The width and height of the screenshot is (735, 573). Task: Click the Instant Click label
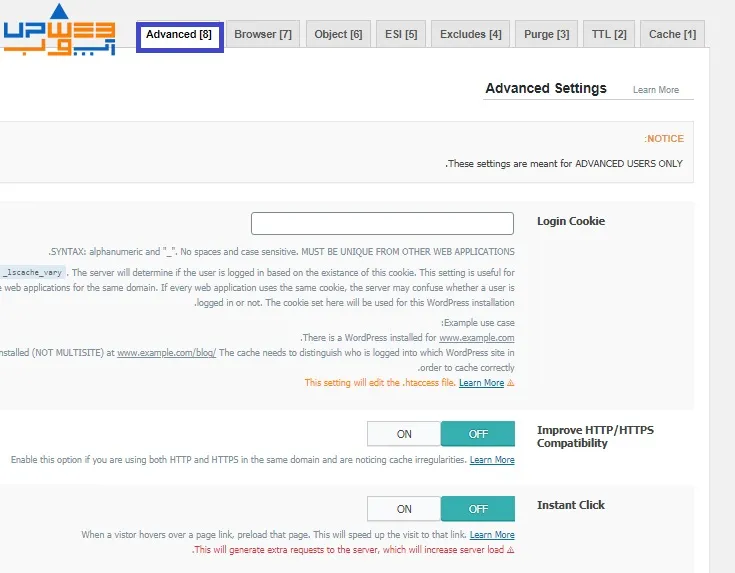[571, 505]
